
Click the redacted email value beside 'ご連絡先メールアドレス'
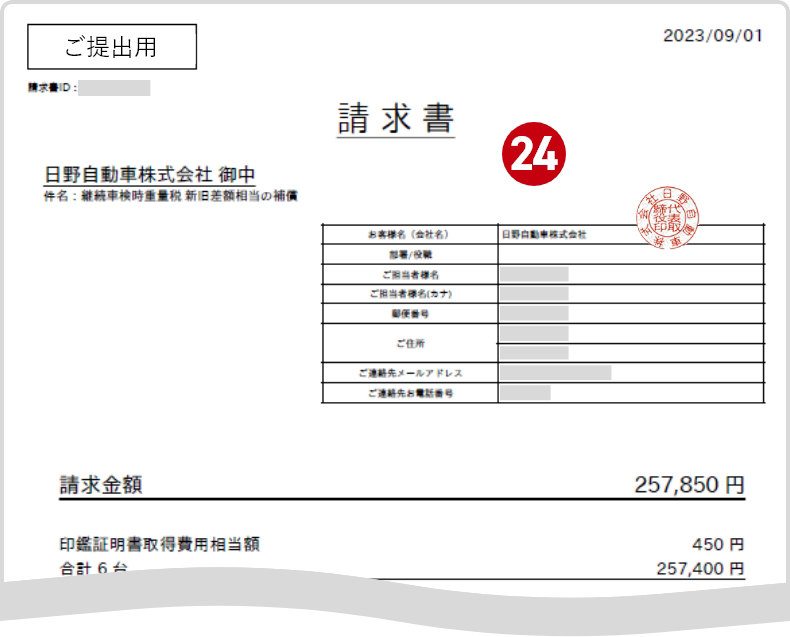555,373
